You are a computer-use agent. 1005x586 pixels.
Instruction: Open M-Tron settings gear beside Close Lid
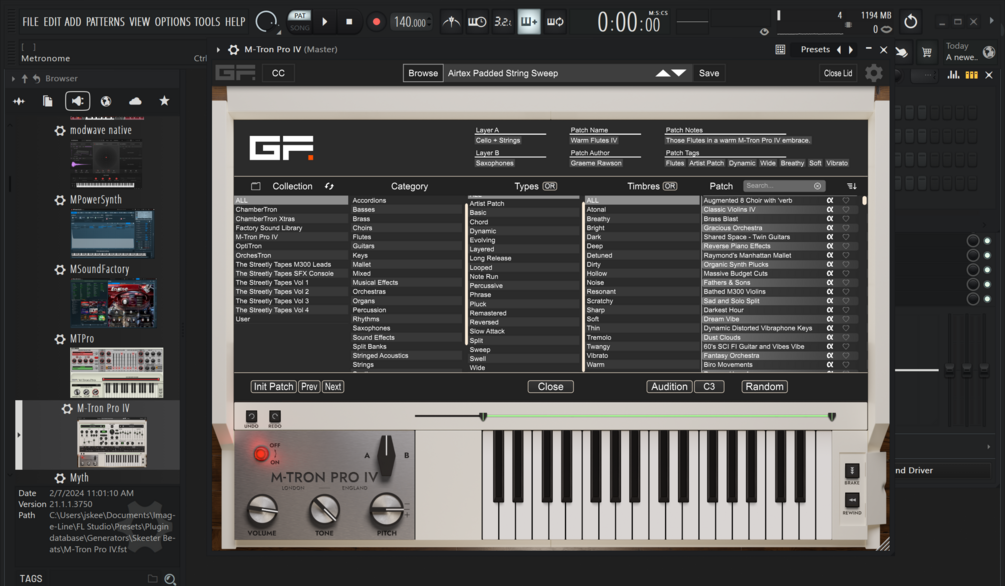(874, 73)
